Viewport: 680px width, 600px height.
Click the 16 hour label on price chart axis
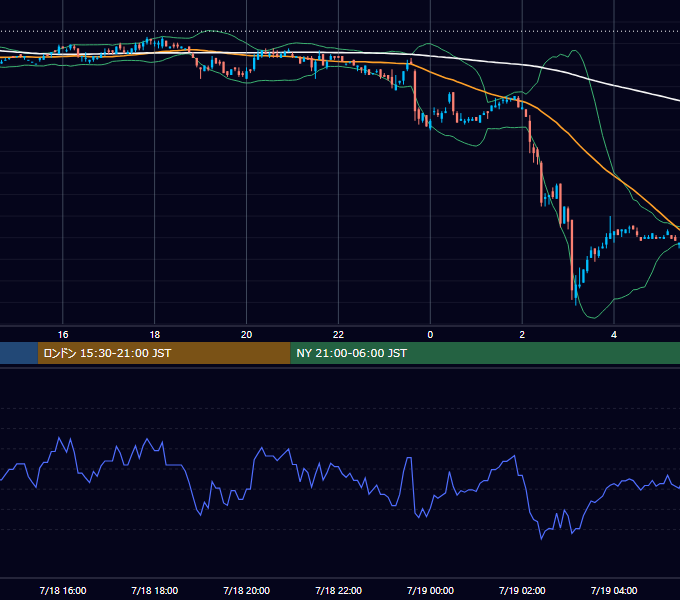(63, 335)
